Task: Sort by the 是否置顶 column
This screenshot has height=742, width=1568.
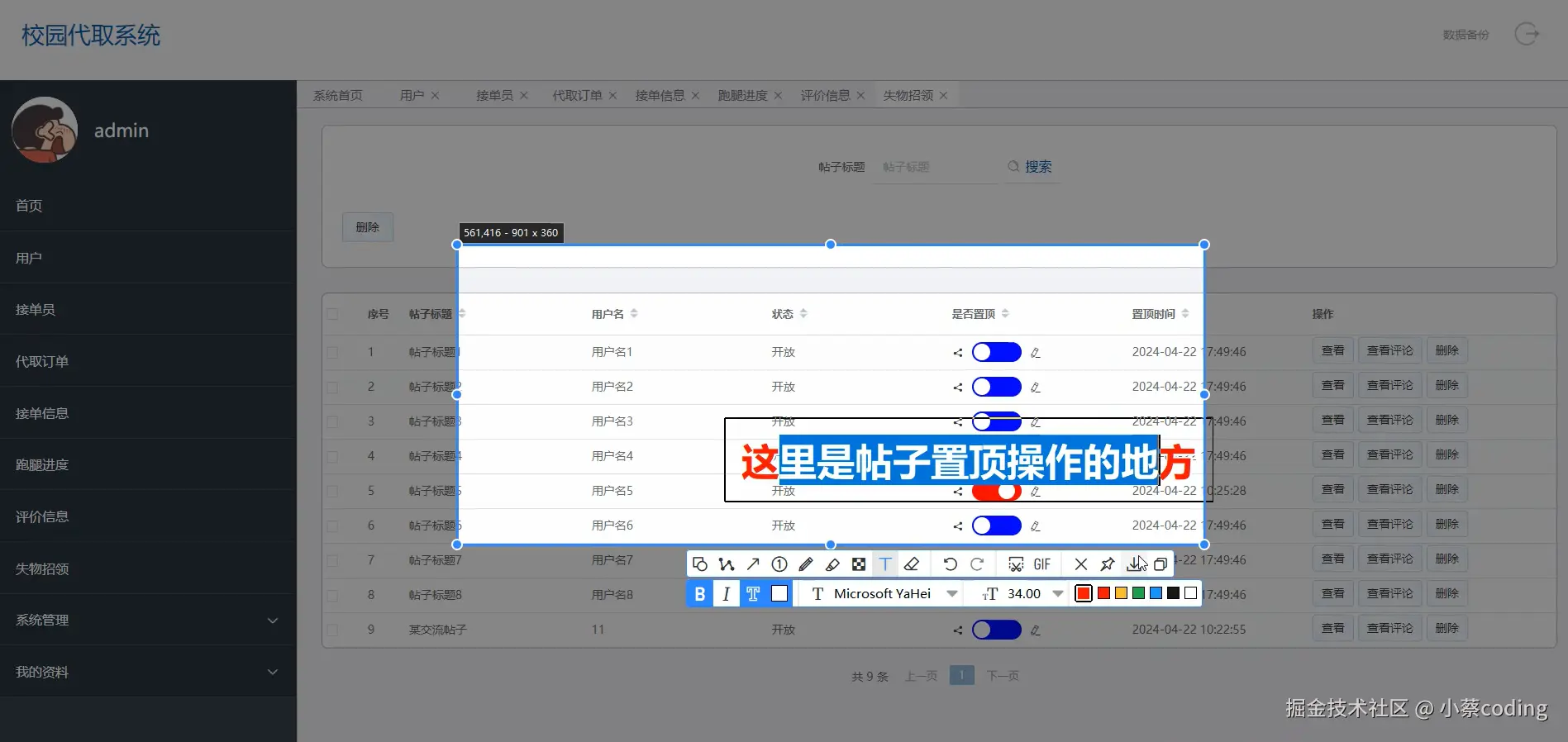Action: (1005, 314)
